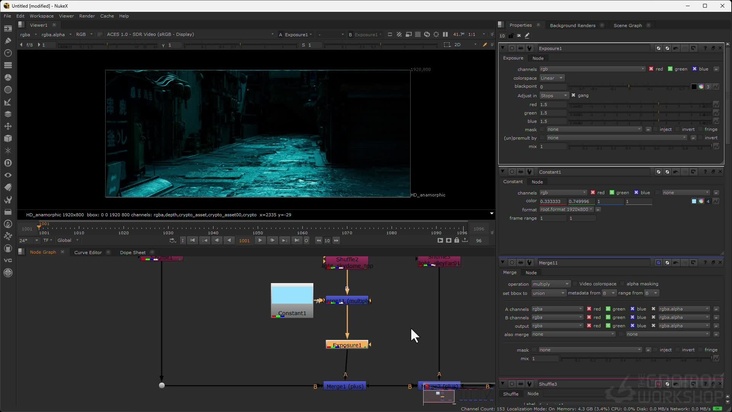Viewport: 732px width, 412px height.
Task: Click current frame 1001 field
Action: (x=244, y=241)
